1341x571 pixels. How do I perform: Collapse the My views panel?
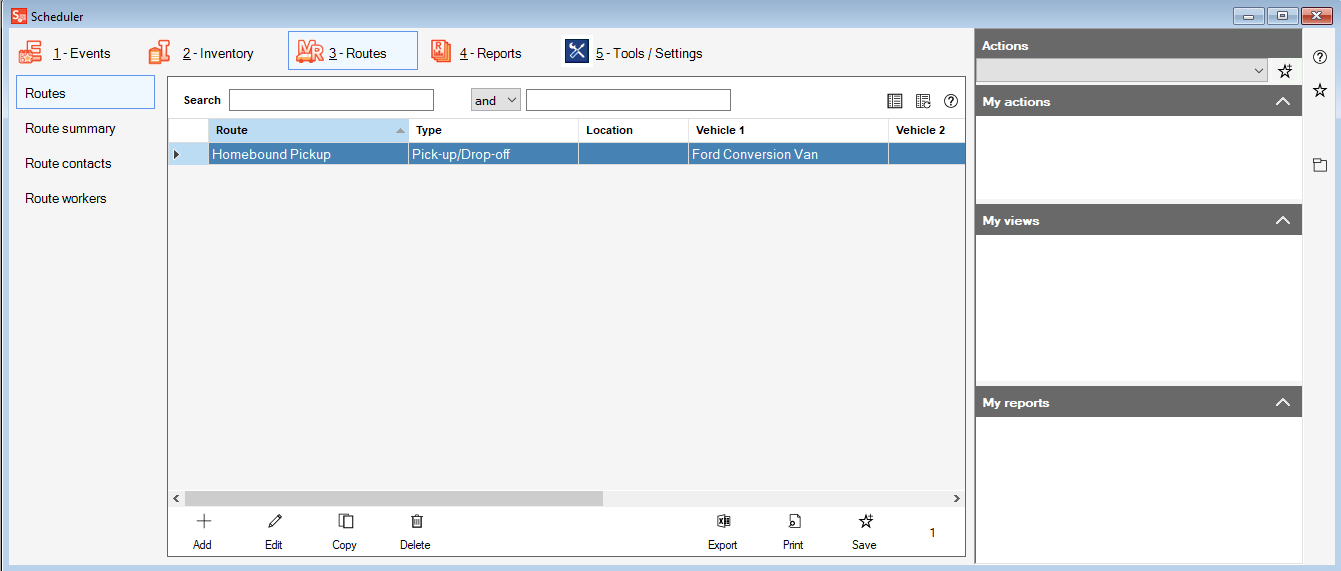(x=1283, y=221)
